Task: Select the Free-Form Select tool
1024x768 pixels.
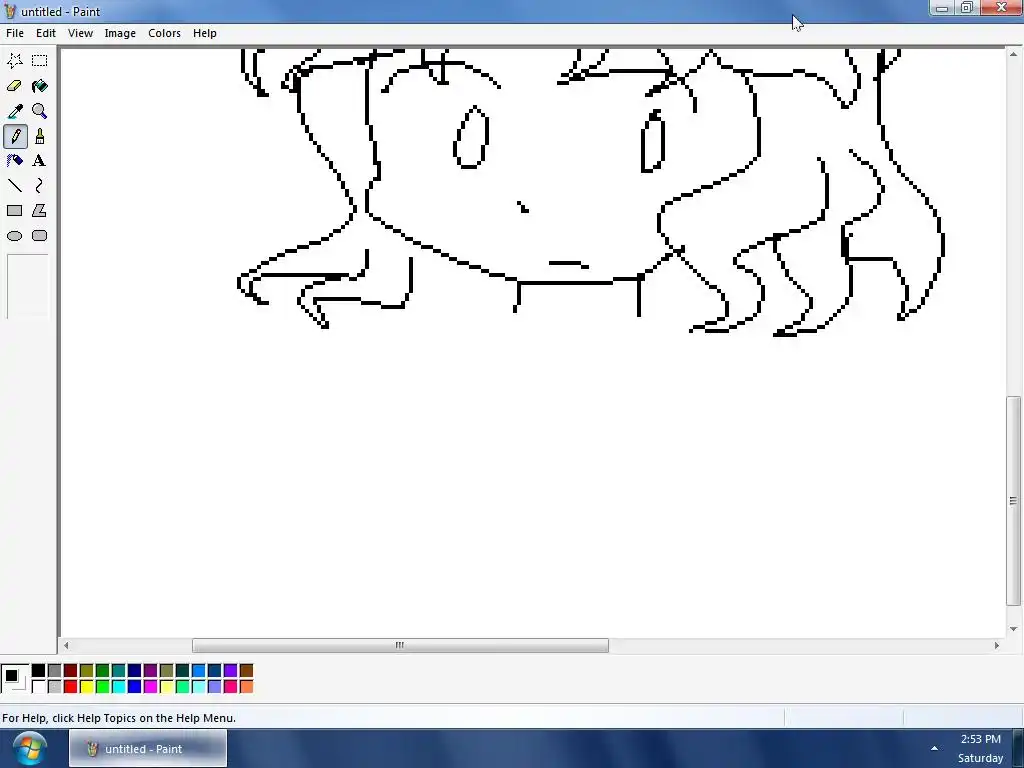Action: tap(14, 61)
